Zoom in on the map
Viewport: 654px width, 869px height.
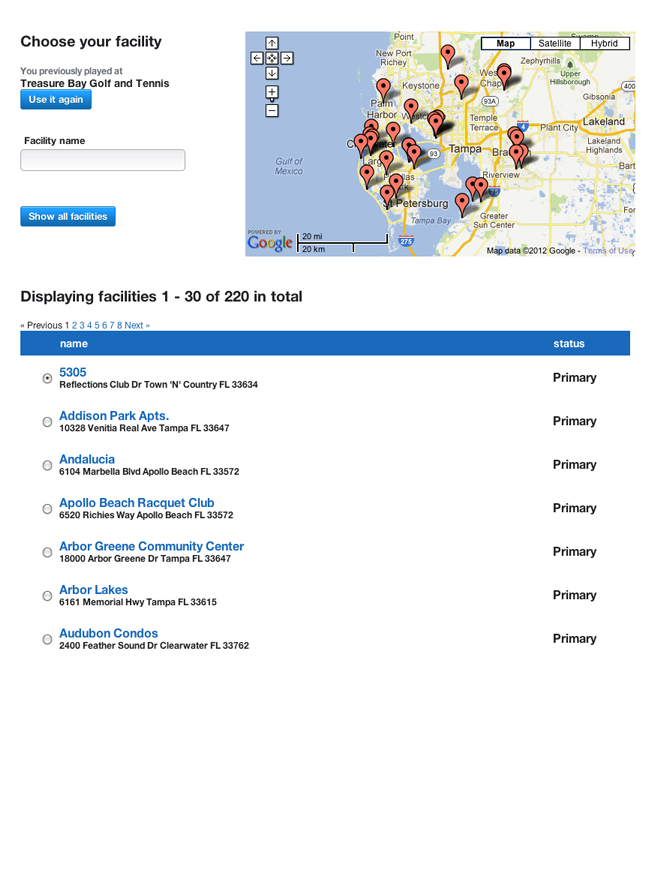pyautogui.click(x=271, y=93)
